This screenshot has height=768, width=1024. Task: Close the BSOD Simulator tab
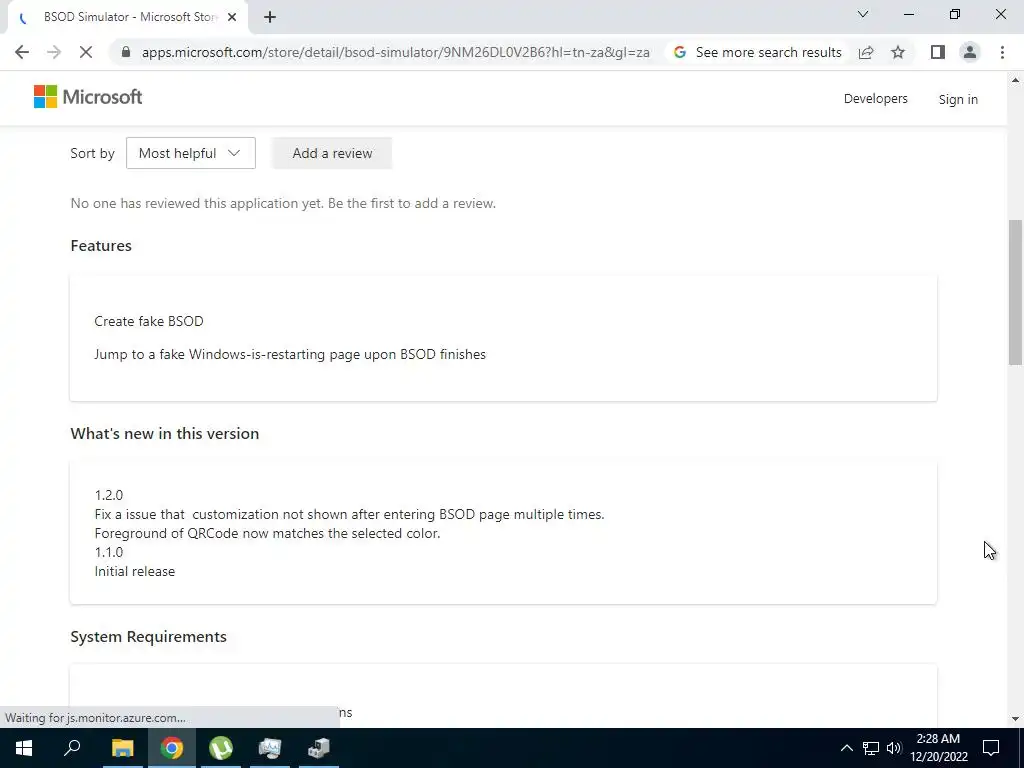pos(231,17)
